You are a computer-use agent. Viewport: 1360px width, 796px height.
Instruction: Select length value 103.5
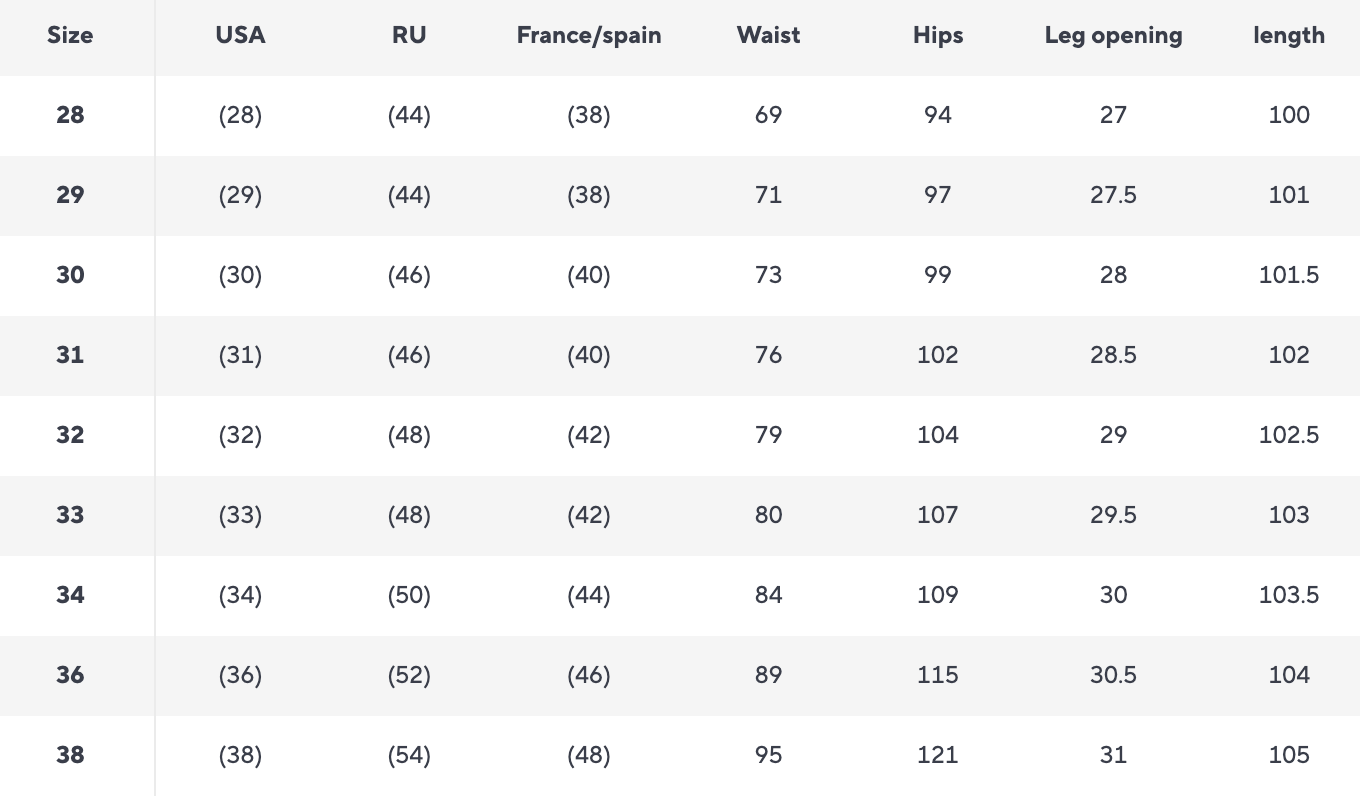(1289, 595)
